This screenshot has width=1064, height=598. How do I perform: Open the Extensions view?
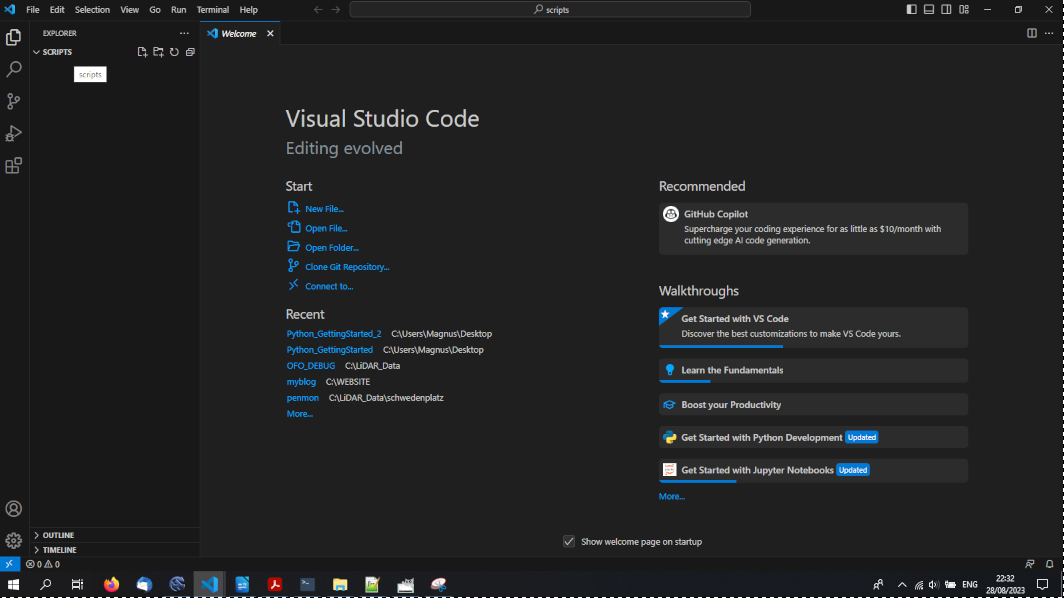(14, 166)
